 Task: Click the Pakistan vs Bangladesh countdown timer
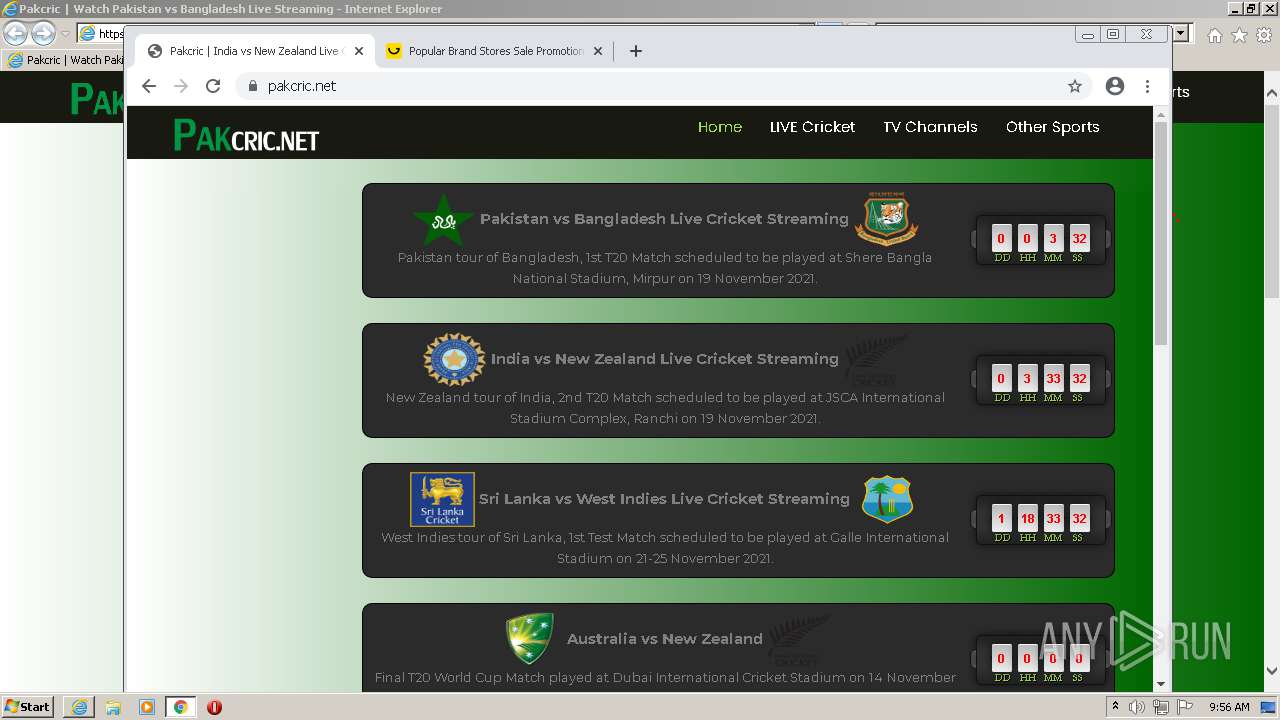point(1040,240)
